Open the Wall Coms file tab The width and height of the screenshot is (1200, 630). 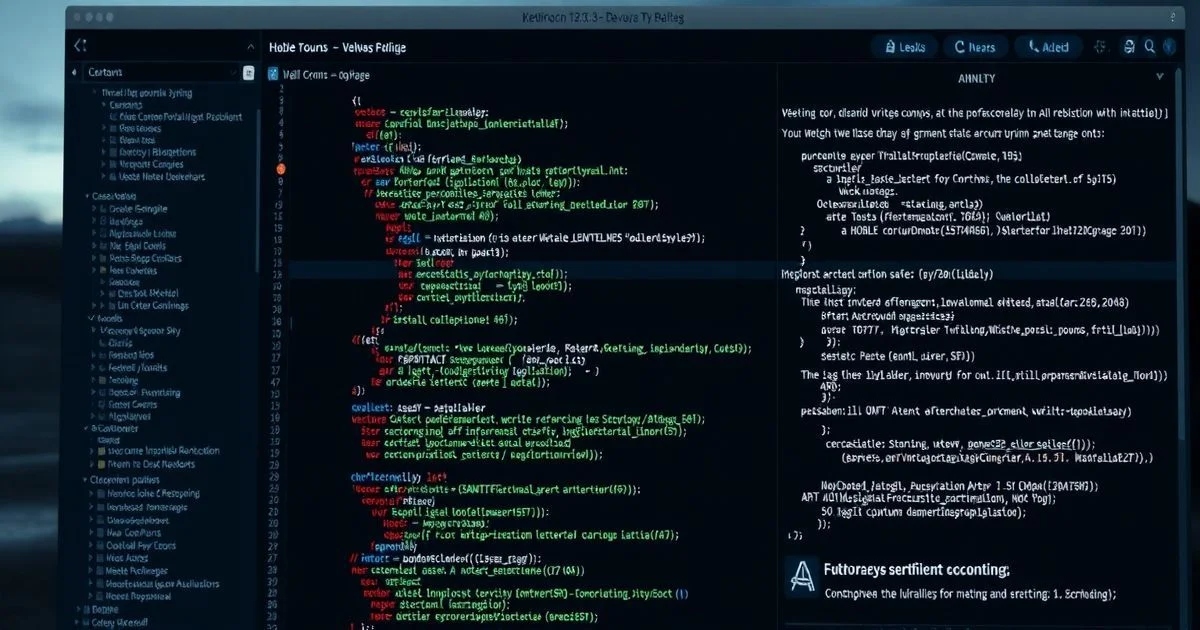[x=318, y=73]
